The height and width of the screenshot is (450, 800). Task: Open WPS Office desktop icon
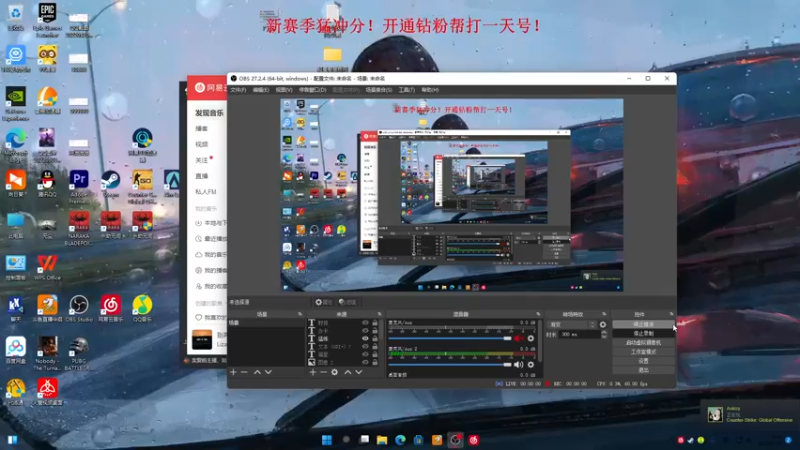pyautogui.click(x=47, y=267)
